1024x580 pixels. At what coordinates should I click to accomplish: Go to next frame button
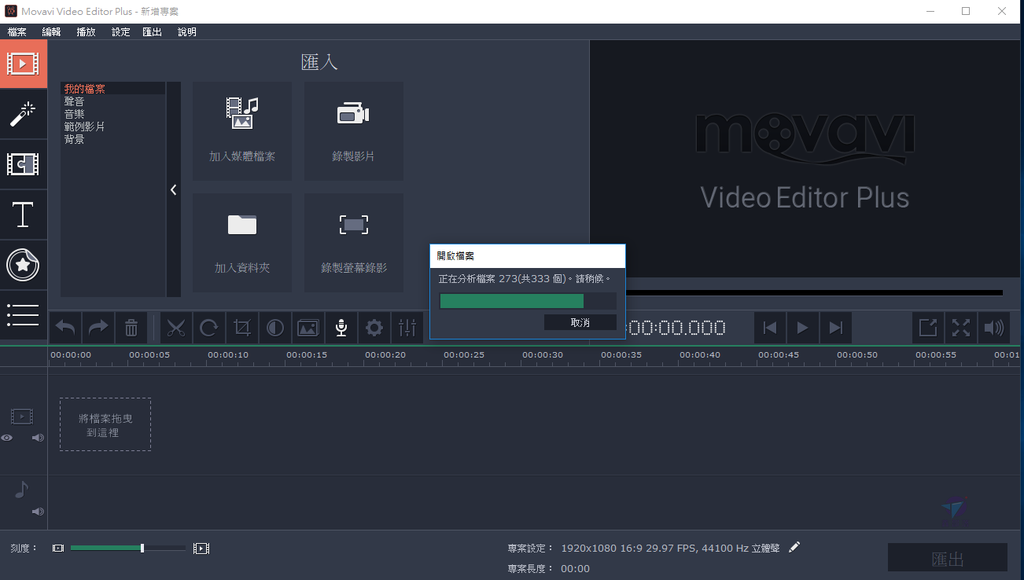coord(836,328)
